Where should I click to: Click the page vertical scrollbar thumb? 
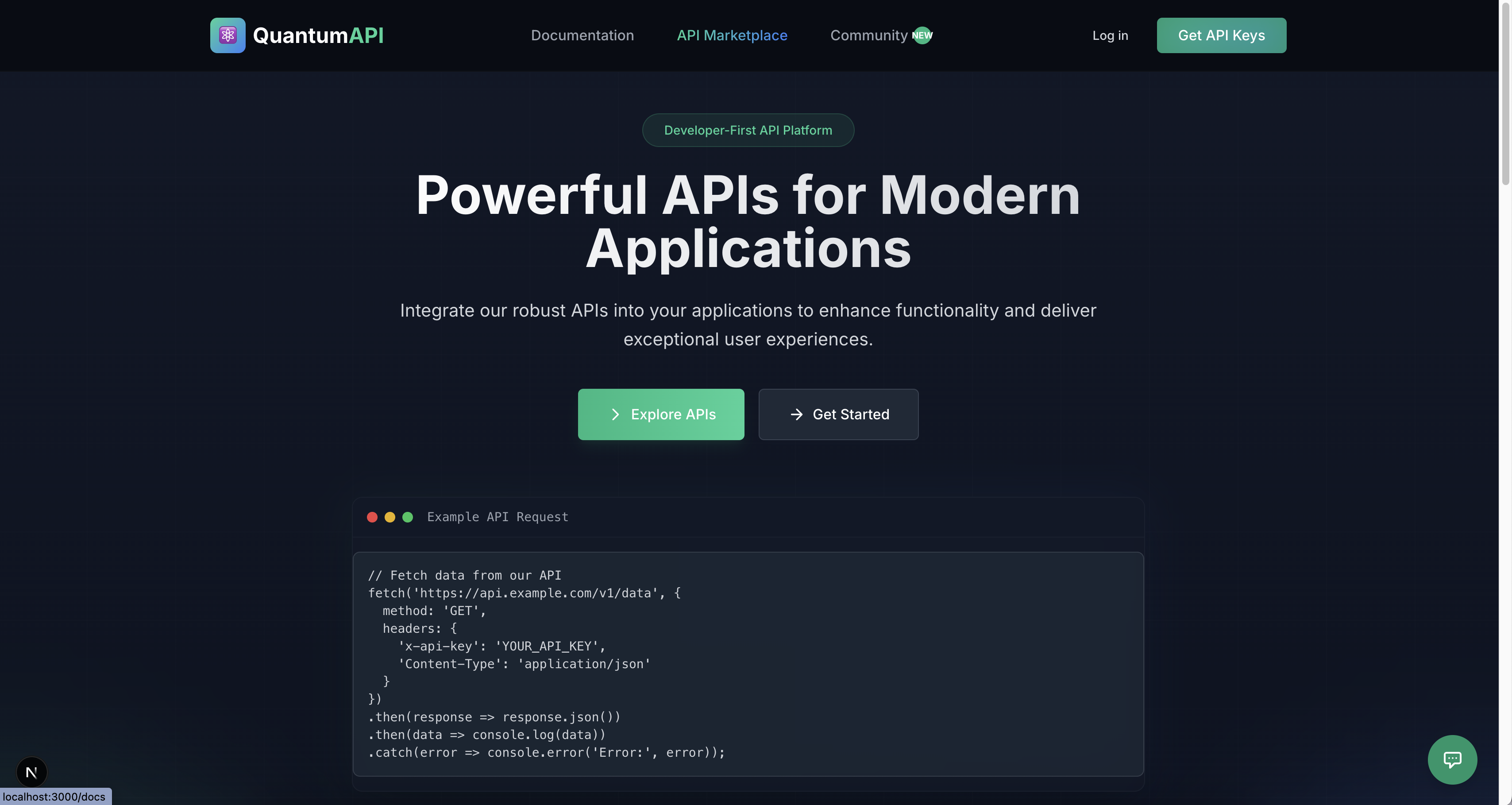1505,94
